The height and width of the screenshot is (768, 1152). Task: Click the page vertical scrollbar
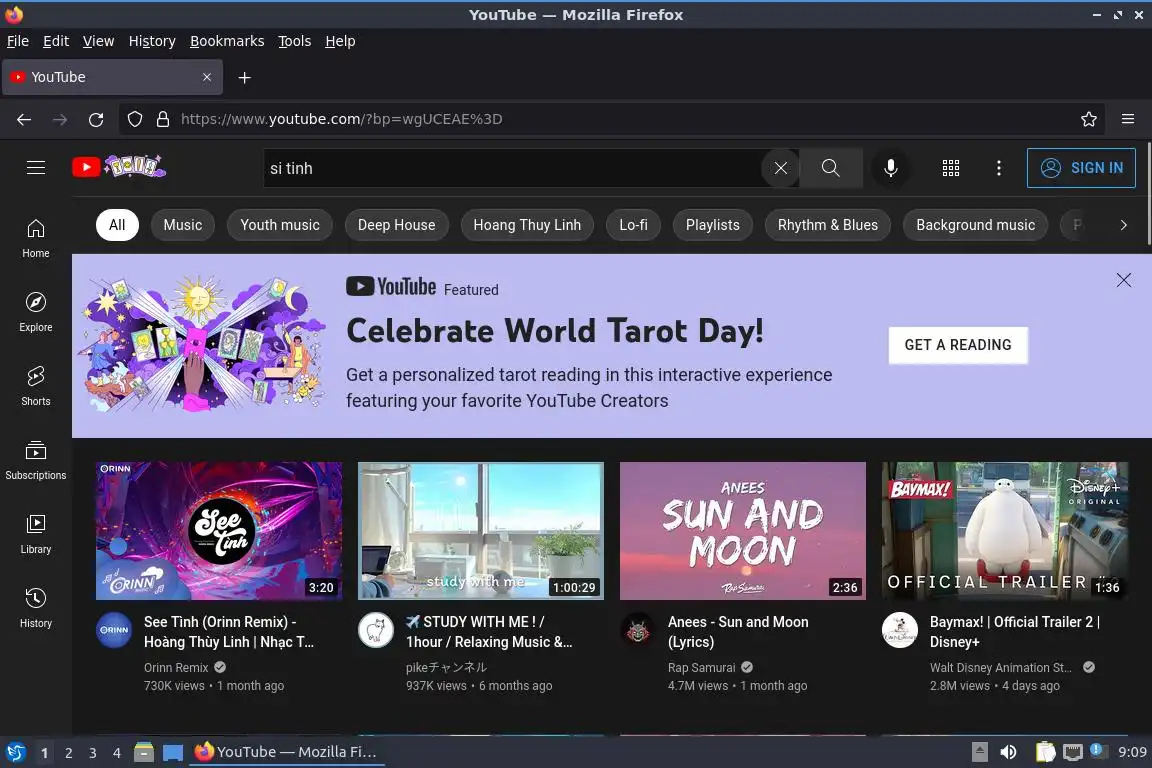pyautogui.click(x=1148, y=194)
